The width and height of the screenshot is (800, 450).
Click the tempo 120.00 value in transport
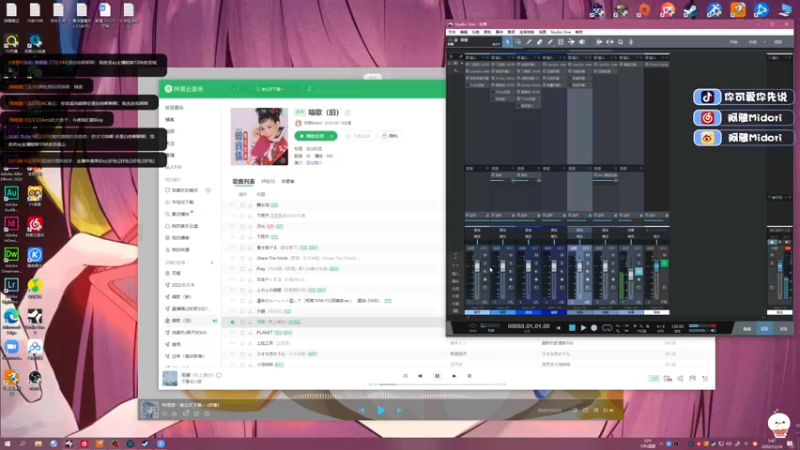678,326
